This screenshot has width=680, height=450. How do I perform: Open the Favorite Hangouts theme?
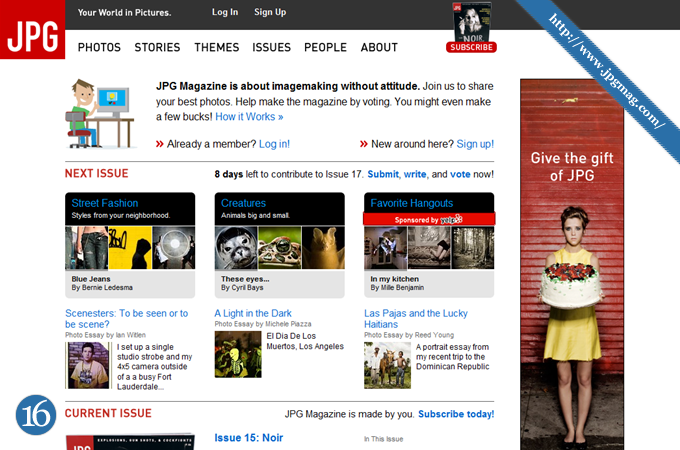click(x=412, y=203)
